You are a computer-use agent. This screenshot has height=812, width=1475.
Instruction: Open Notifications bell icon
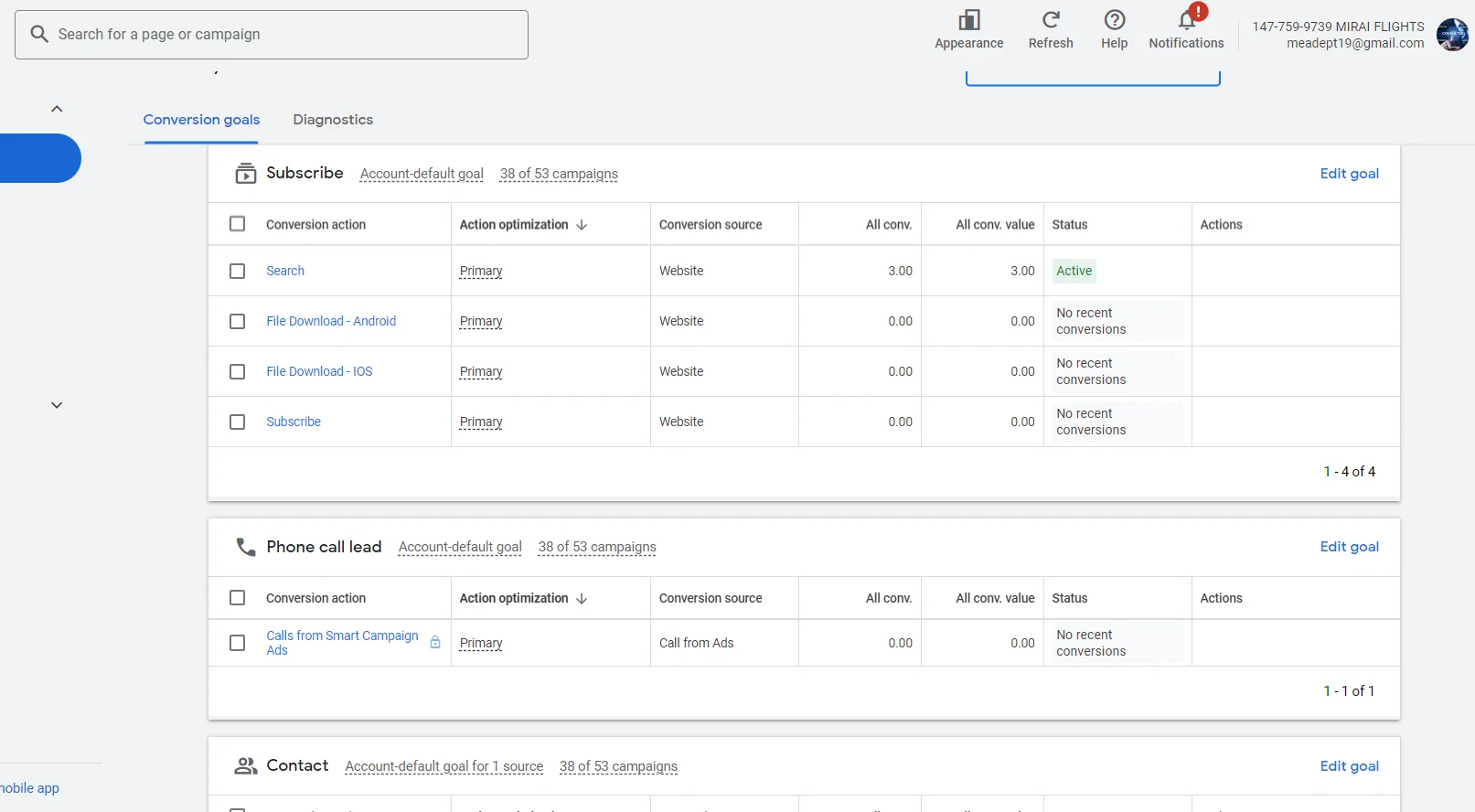pos(1186,20)
